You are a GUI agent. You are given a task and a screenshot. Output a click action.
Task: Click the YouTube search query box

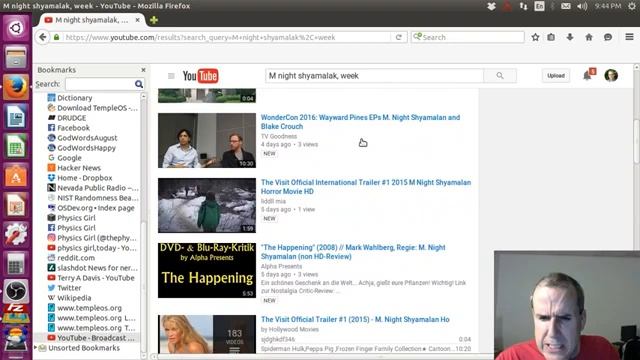(x=374, y=76)
